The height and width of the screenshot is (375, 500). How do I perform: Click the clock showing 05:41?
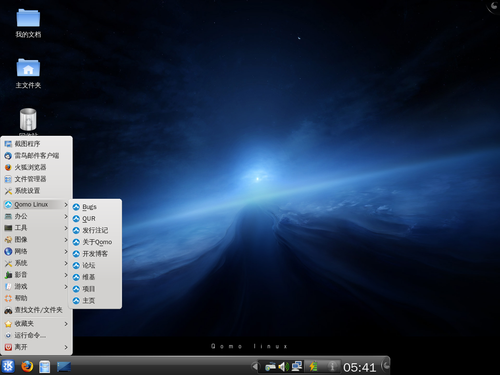[360, 367]
